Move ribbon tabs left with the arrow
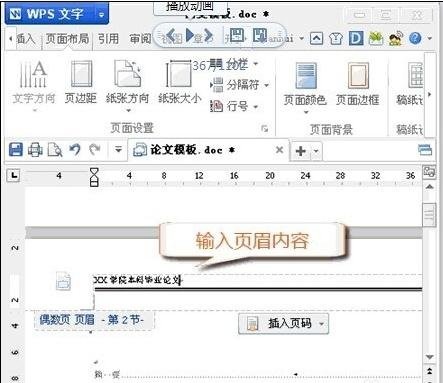 [x=11, y=39]
